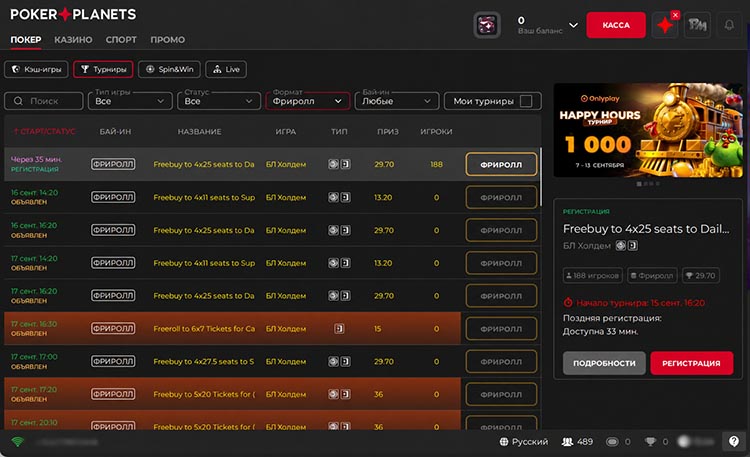The height and width of the screenshot is (457, 750).
Task: Switch to the СПОРТ tab
Action: click(121, 40)
